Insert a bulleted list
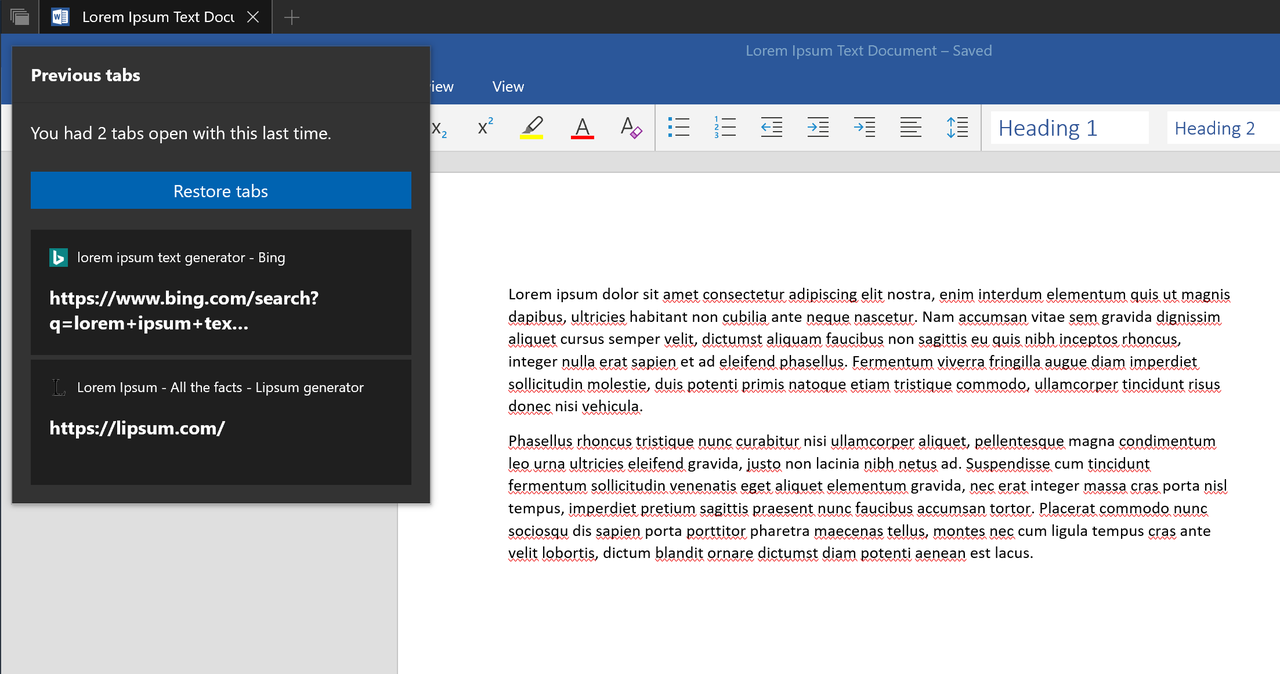 [679, 128]
